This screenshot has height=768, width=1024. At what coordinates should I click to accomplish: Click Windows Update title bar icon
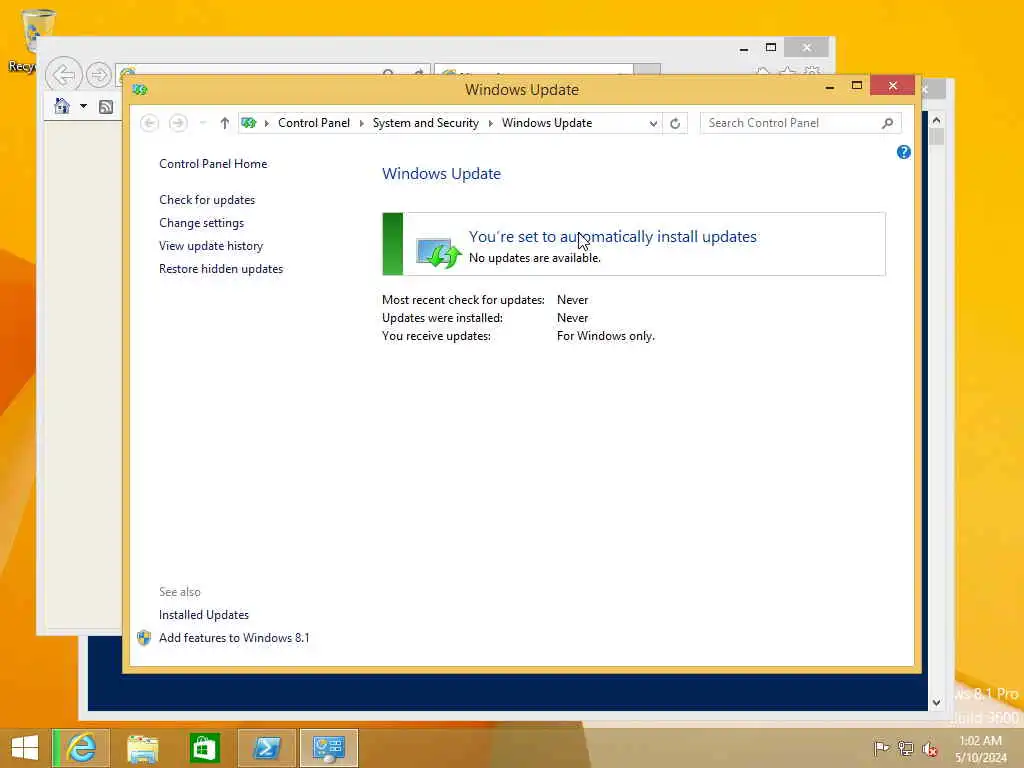tap(140, 89)
